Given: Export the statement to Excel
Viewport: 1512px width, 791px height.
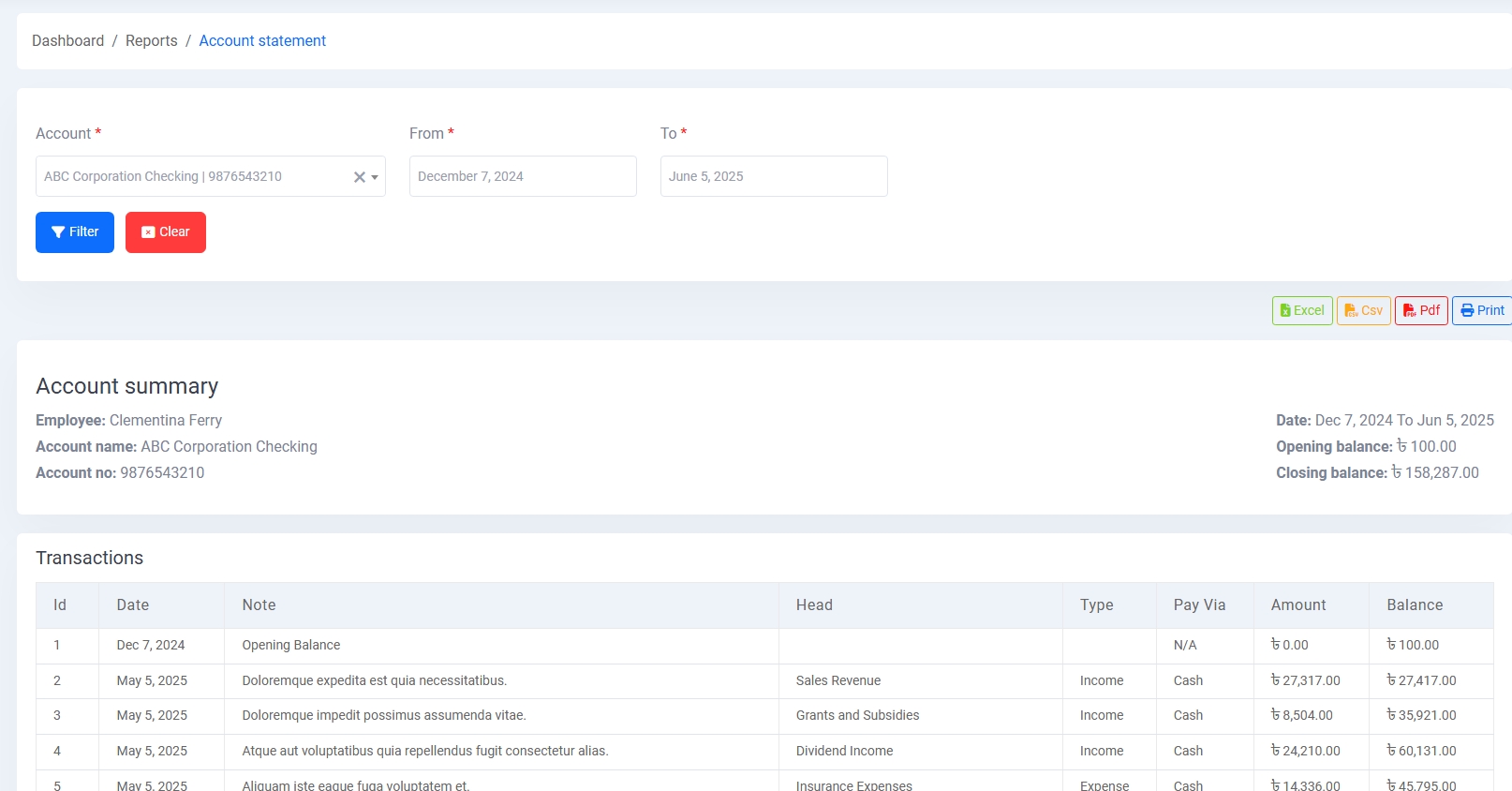Looking at the screenshot, I should coord(1301,310).
